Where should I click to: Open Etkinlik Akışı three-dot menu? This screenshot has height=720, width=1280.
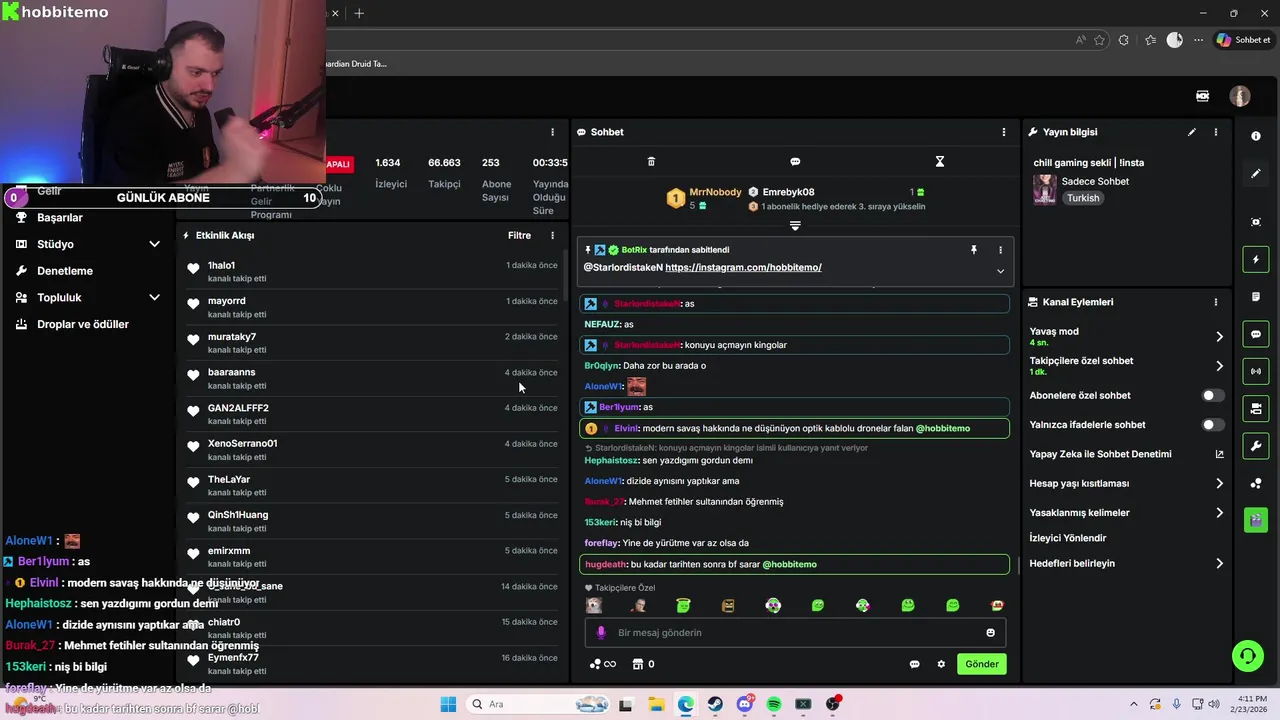[x=552, y=235]
